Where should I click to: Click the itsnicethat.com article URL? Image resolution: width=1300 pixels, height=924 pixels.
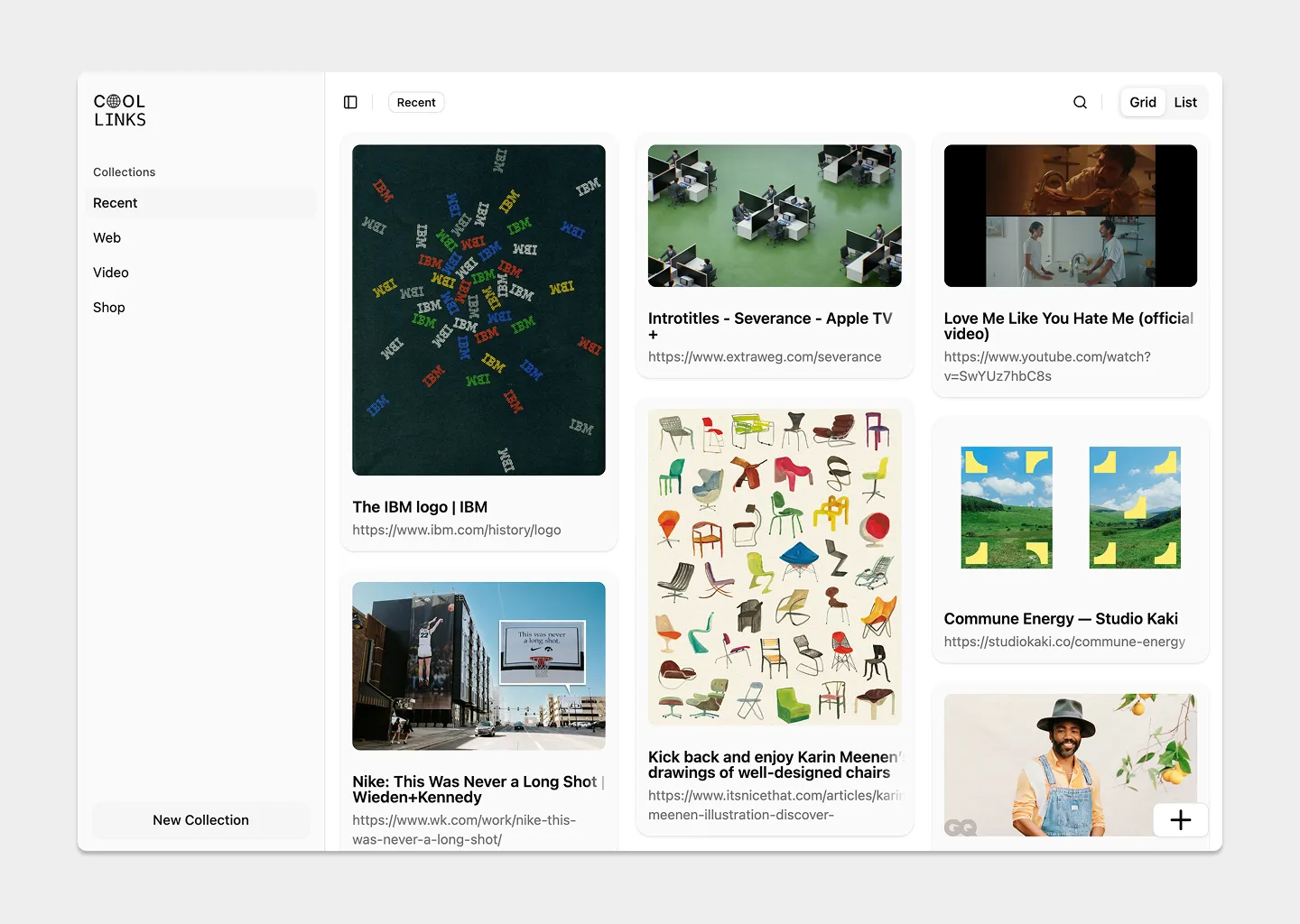[775, 805]
